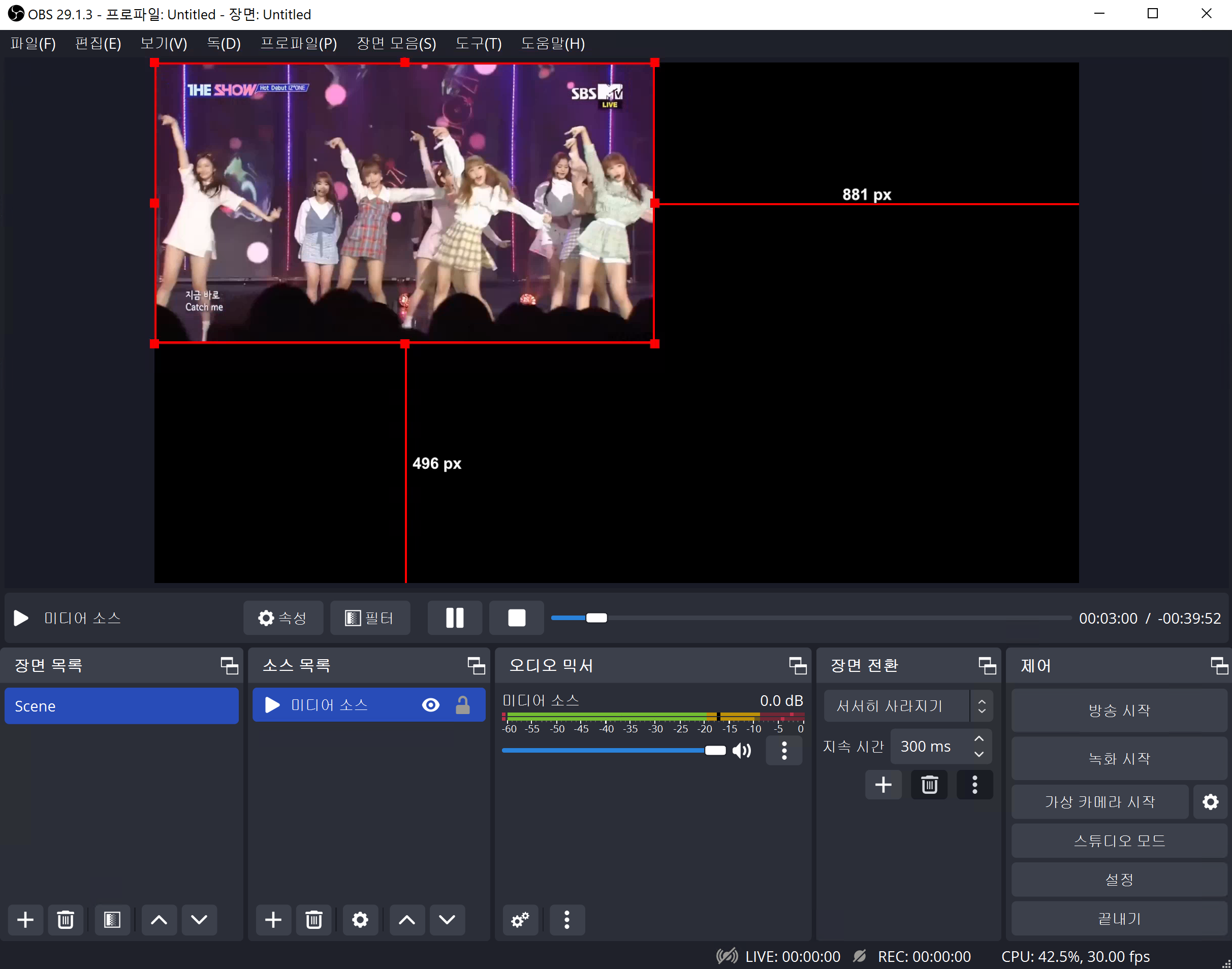Open the Scene Collection menu

tap(396, 44)
